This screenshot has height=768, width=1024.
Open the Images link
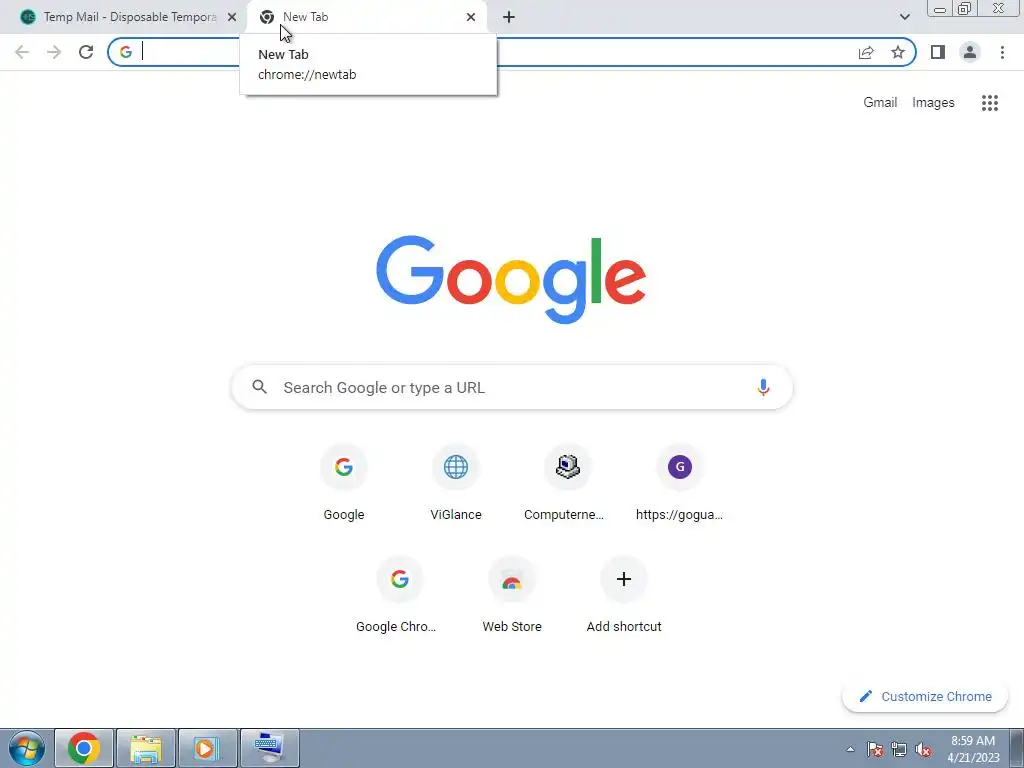(x=933, y=103)
